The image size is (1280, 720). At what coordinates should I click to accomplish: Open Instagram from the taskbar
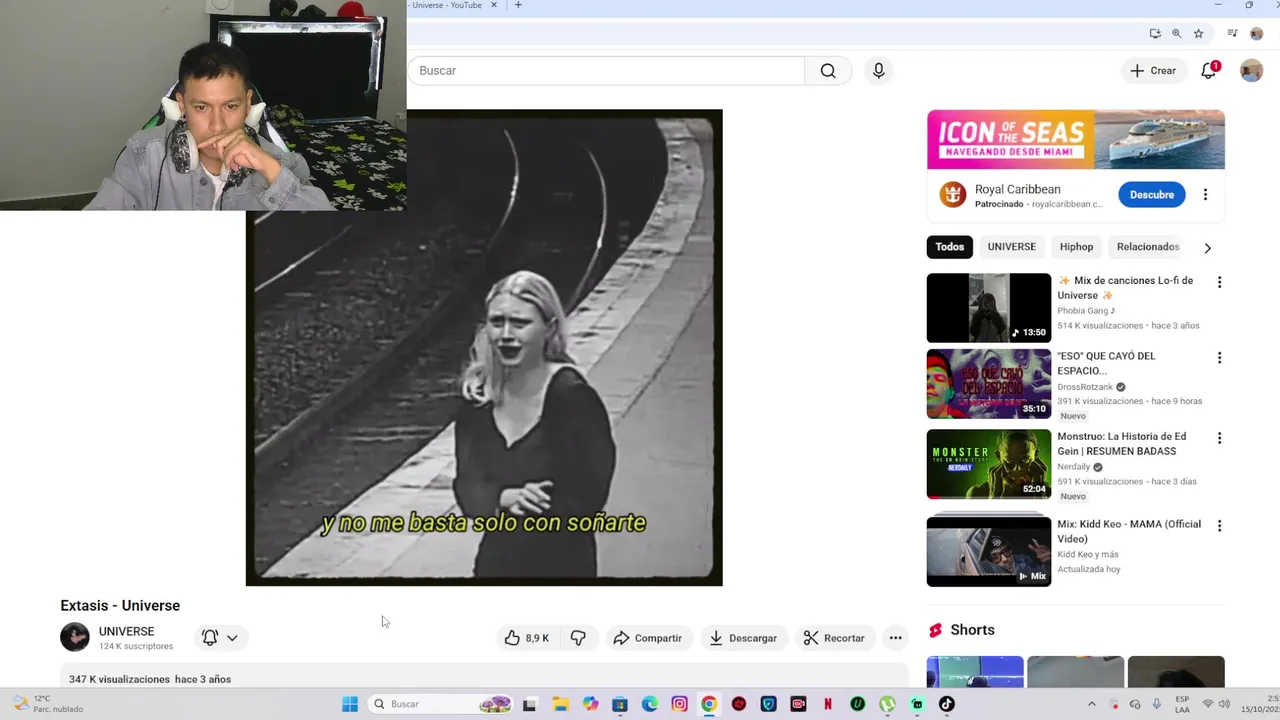[x=679, y=704]
